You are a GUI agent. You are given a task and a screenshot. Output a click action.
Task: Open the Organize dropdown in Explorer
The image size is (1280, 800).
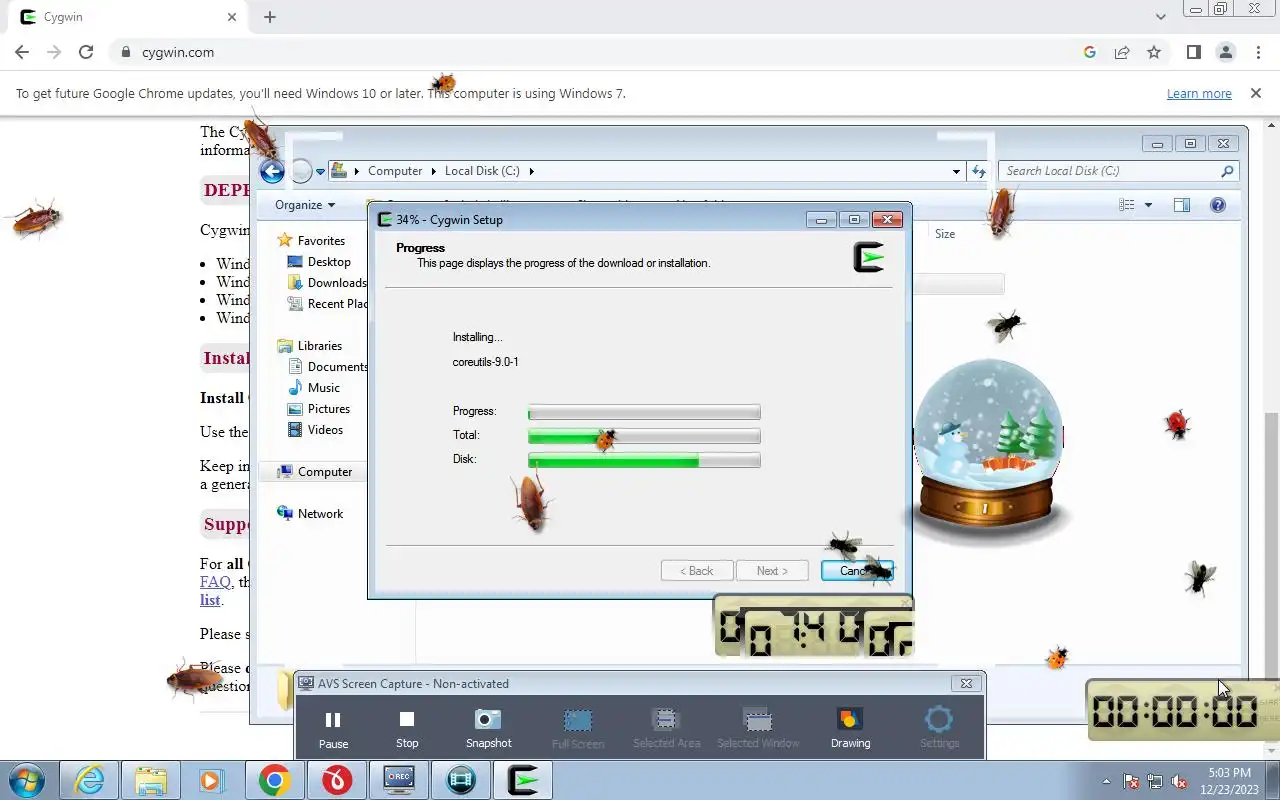[305, 205]
